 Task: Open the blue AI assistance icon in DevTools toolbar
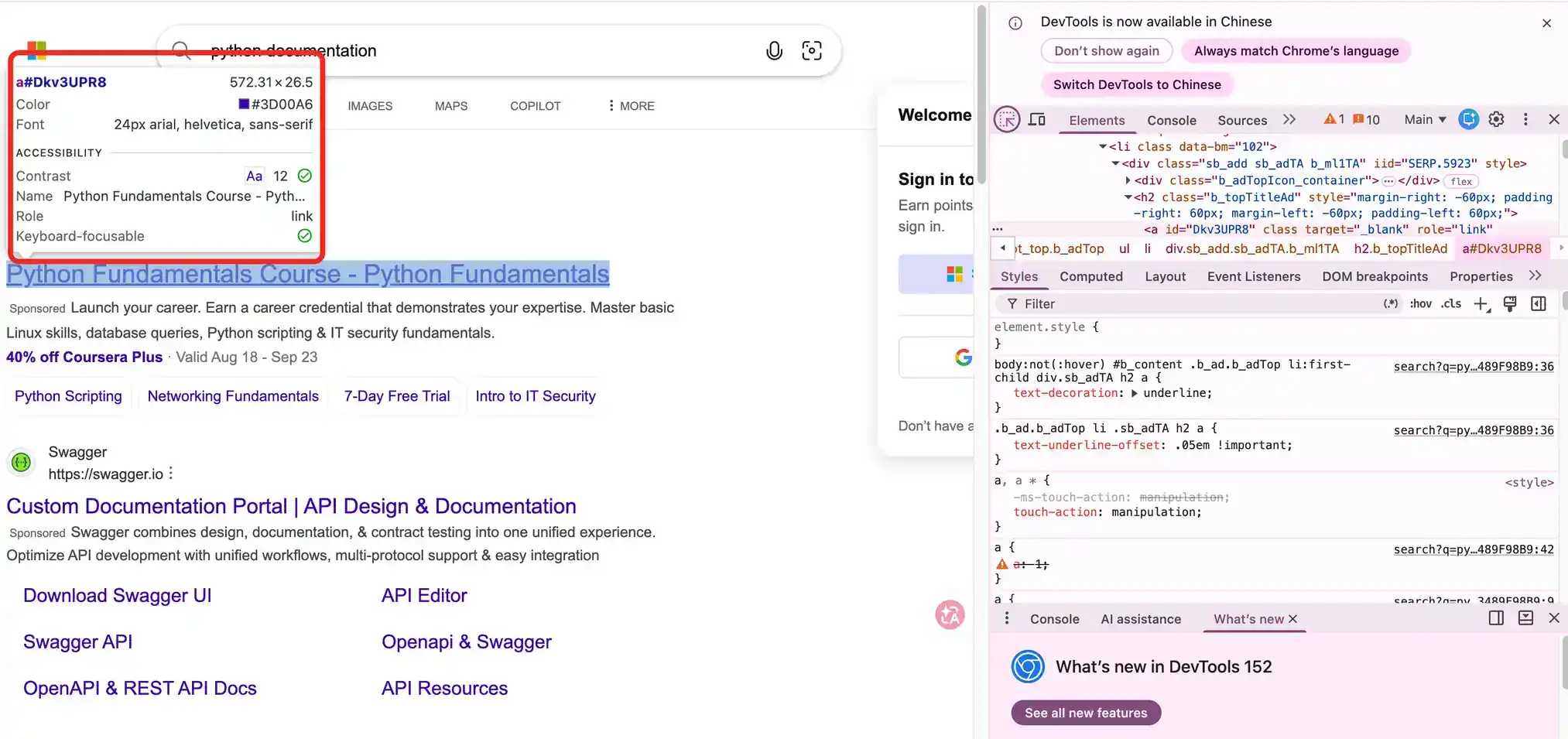tap(1468, 119)
